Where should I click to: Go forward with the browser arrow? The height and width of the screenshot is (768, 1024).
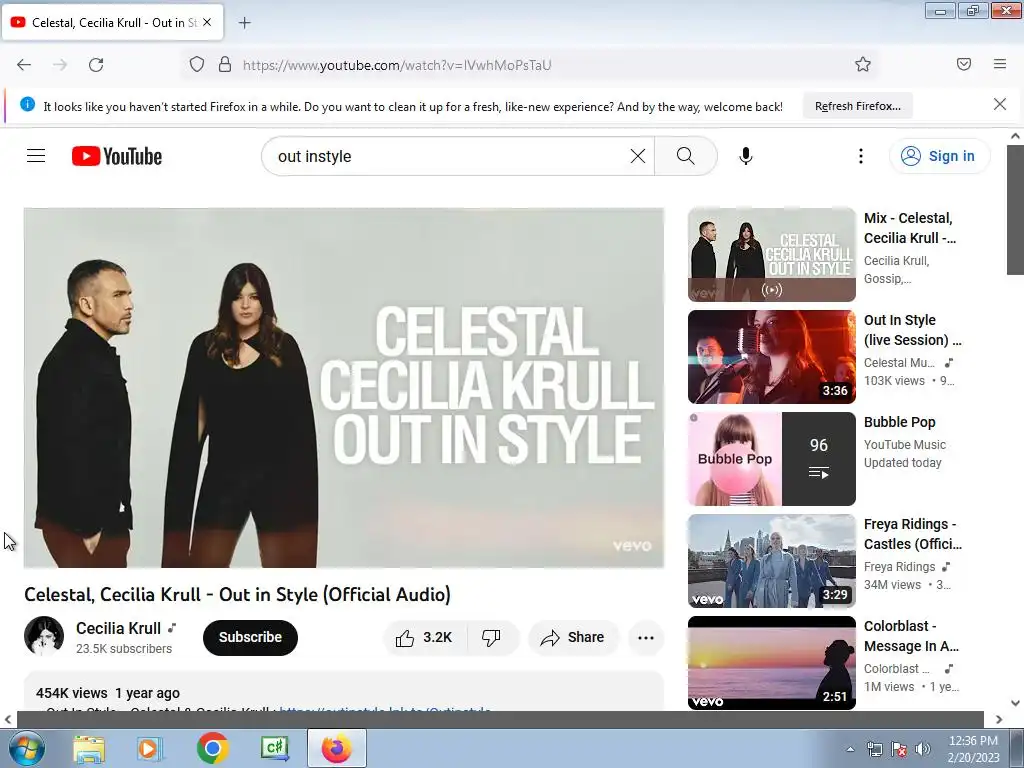click(60, 65)
